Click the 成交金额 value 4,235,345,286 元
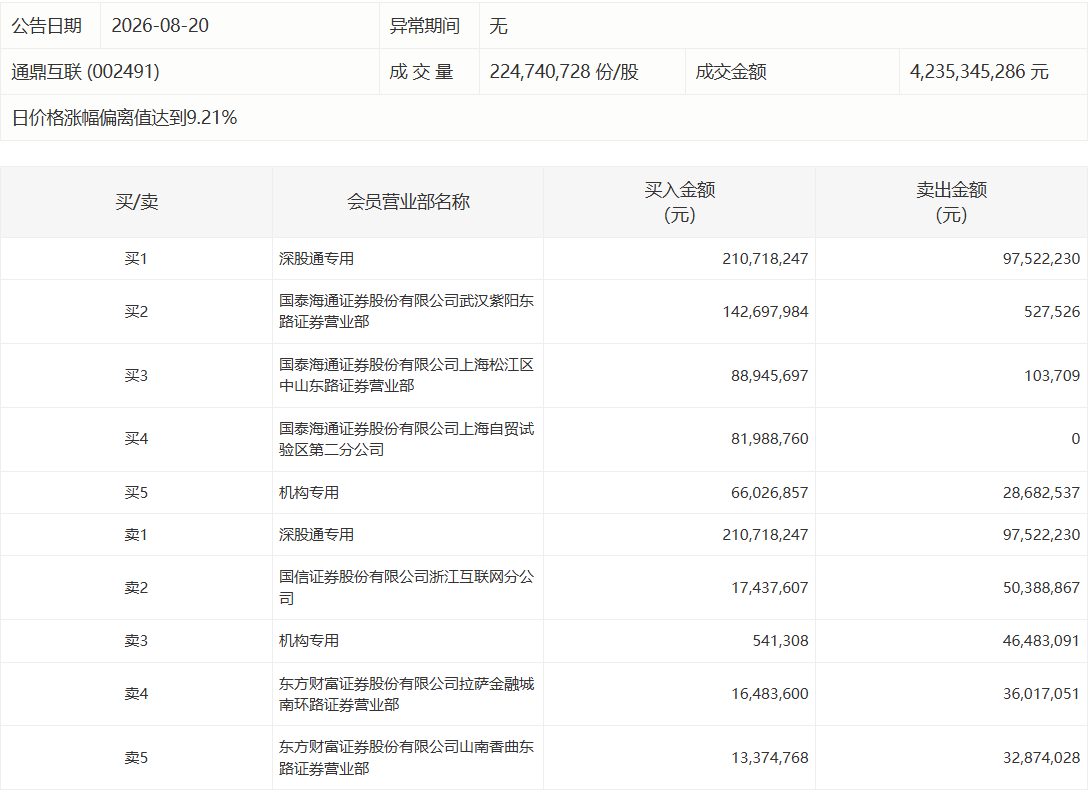Image resolution: width=1090 pixels, height=792 pixels. click(x=979, y=72)
